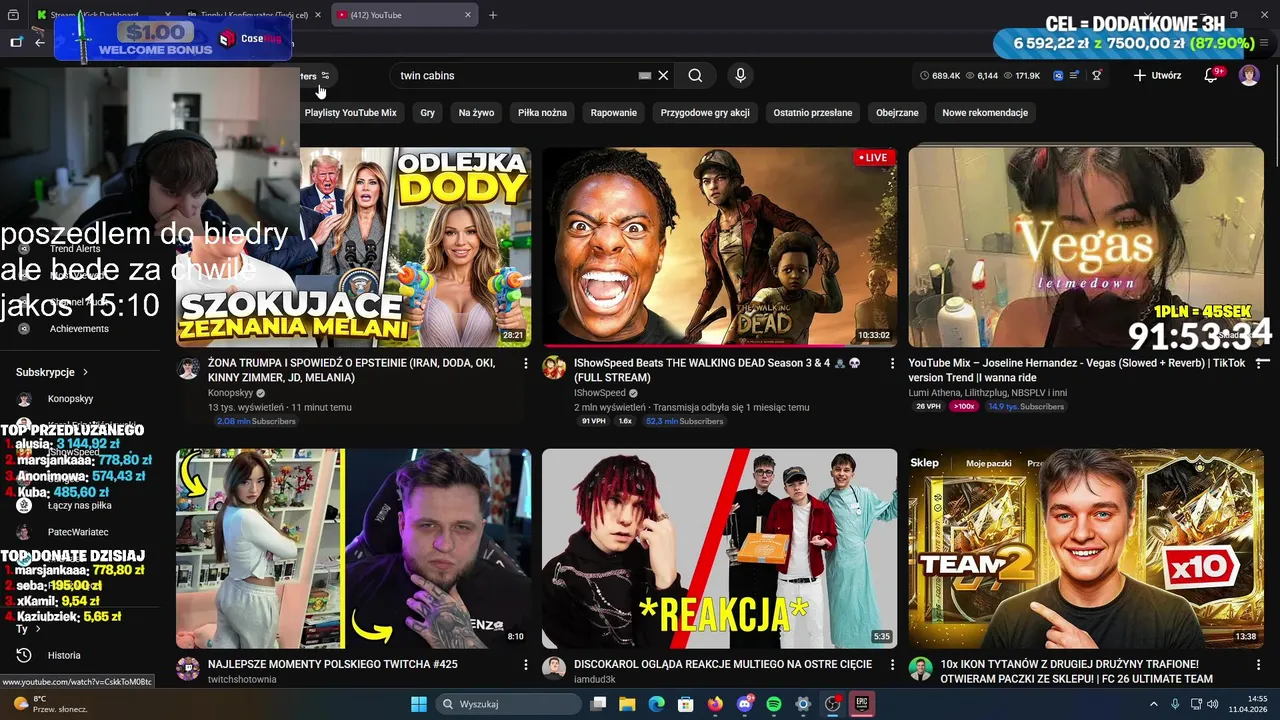This screenshot has width=1280, height=720.
Task: Click the Utwórz create button
Action: tap(1157, 75)
